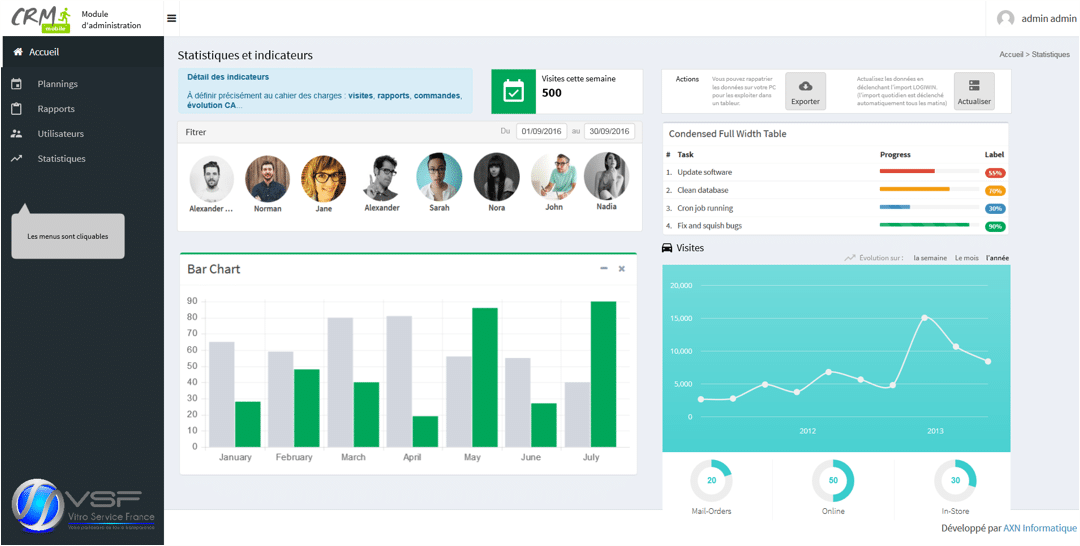Select Alexander … user's avatar with beard

click(x=211, y=178)
